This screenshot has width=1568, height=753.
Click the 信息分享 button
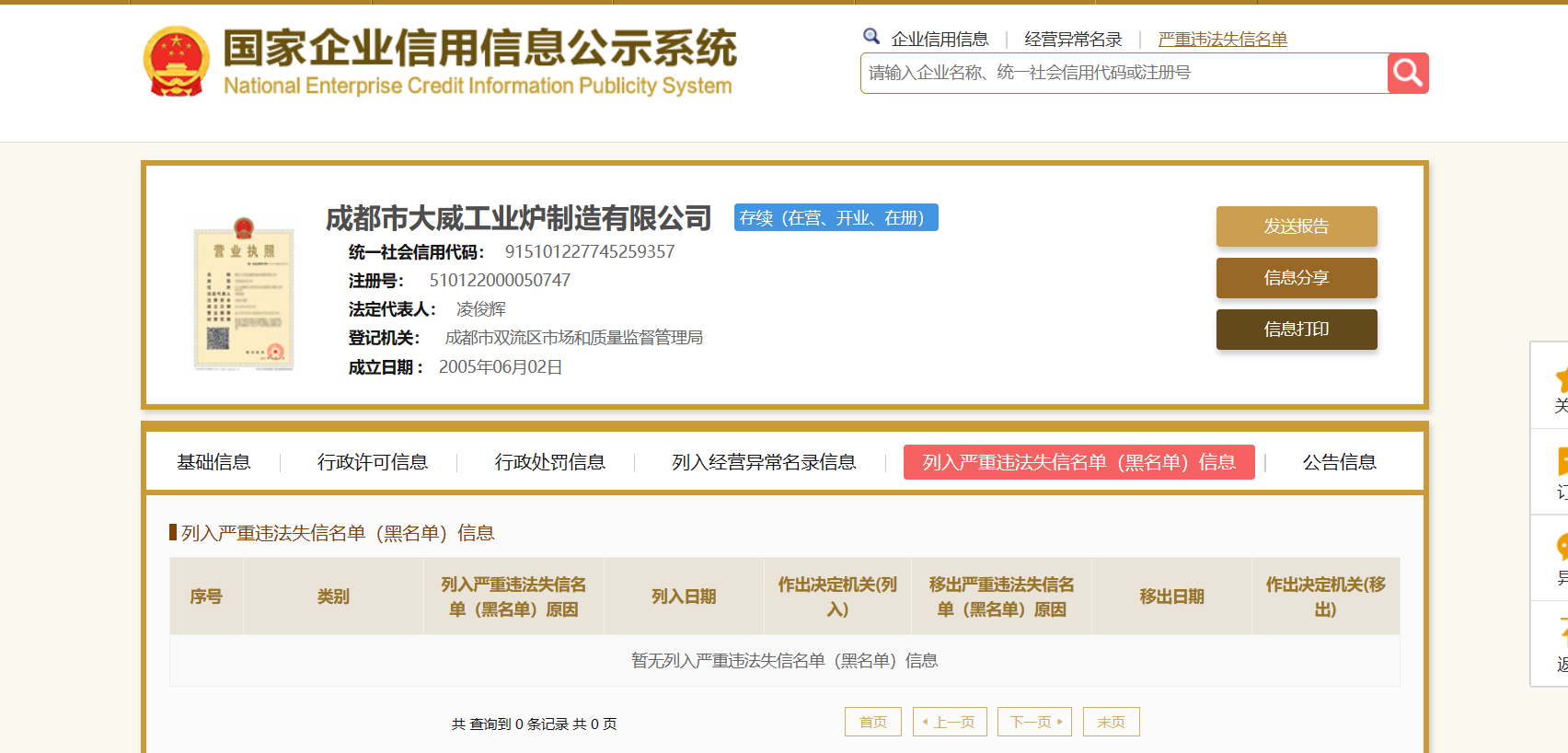tap(1297, 278)
